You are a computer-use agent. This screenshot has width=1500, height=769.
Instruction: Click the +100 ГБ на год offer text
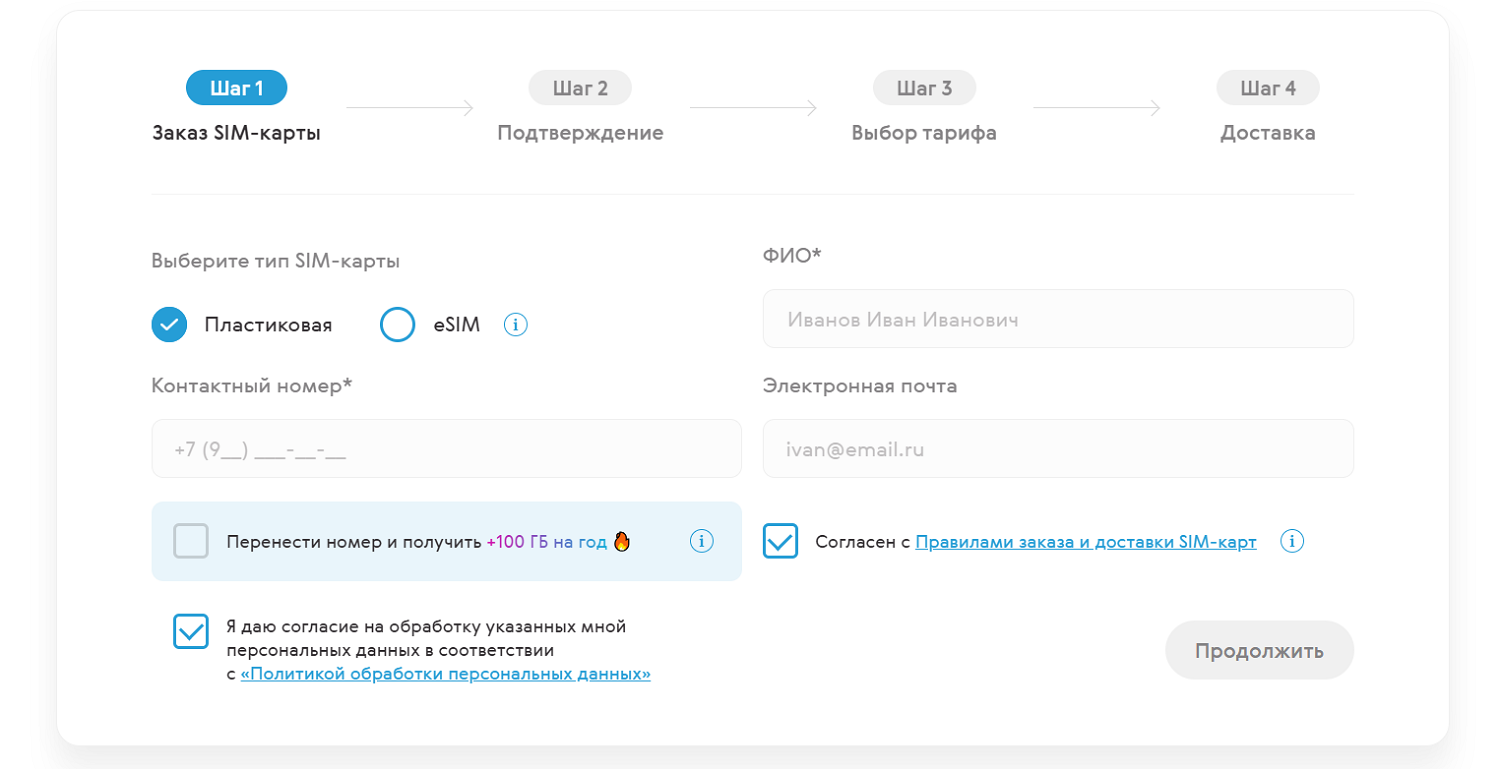[x=546, y=542]
